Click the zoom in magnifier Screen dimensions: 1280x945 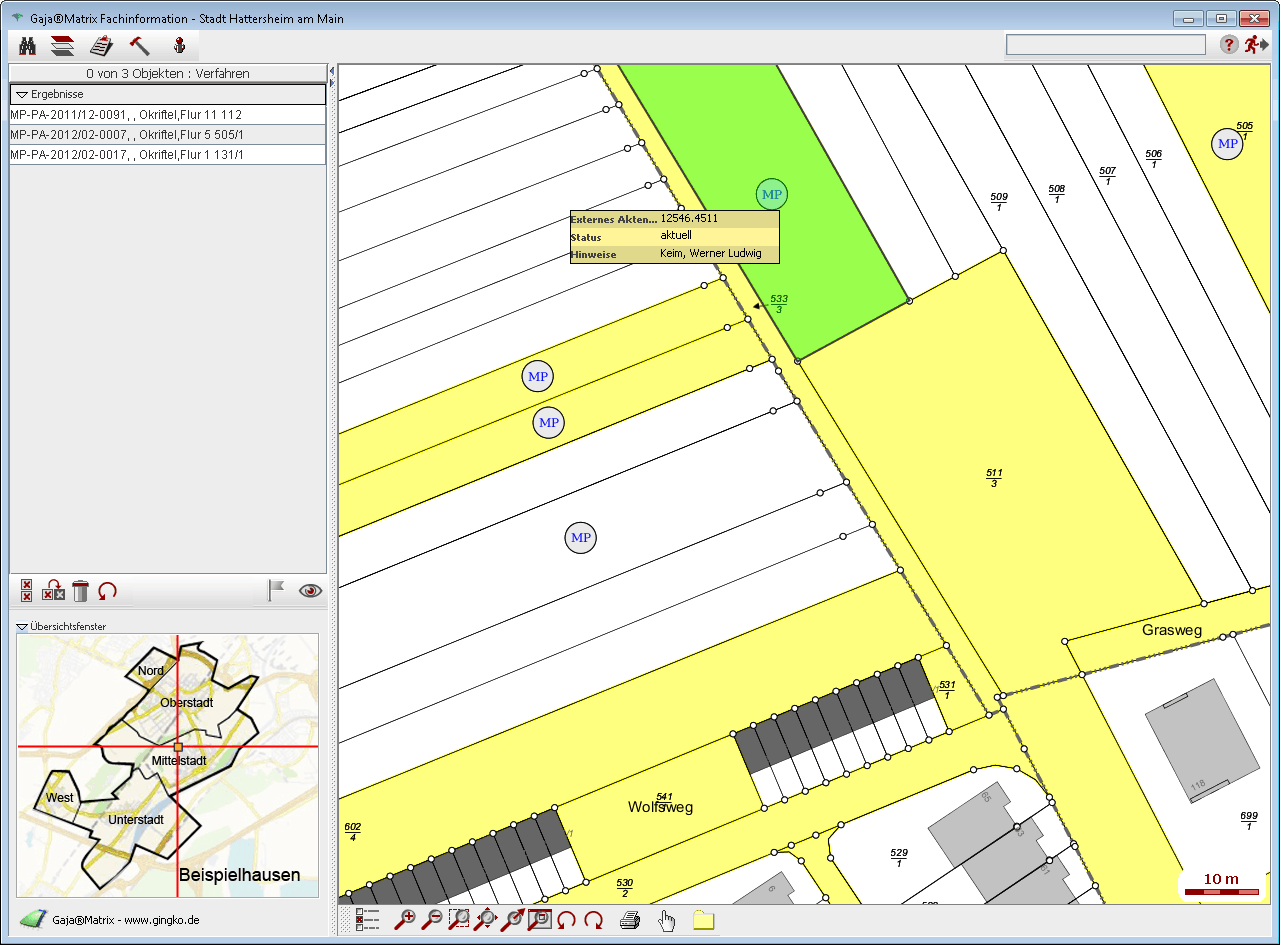coord(405,920)
